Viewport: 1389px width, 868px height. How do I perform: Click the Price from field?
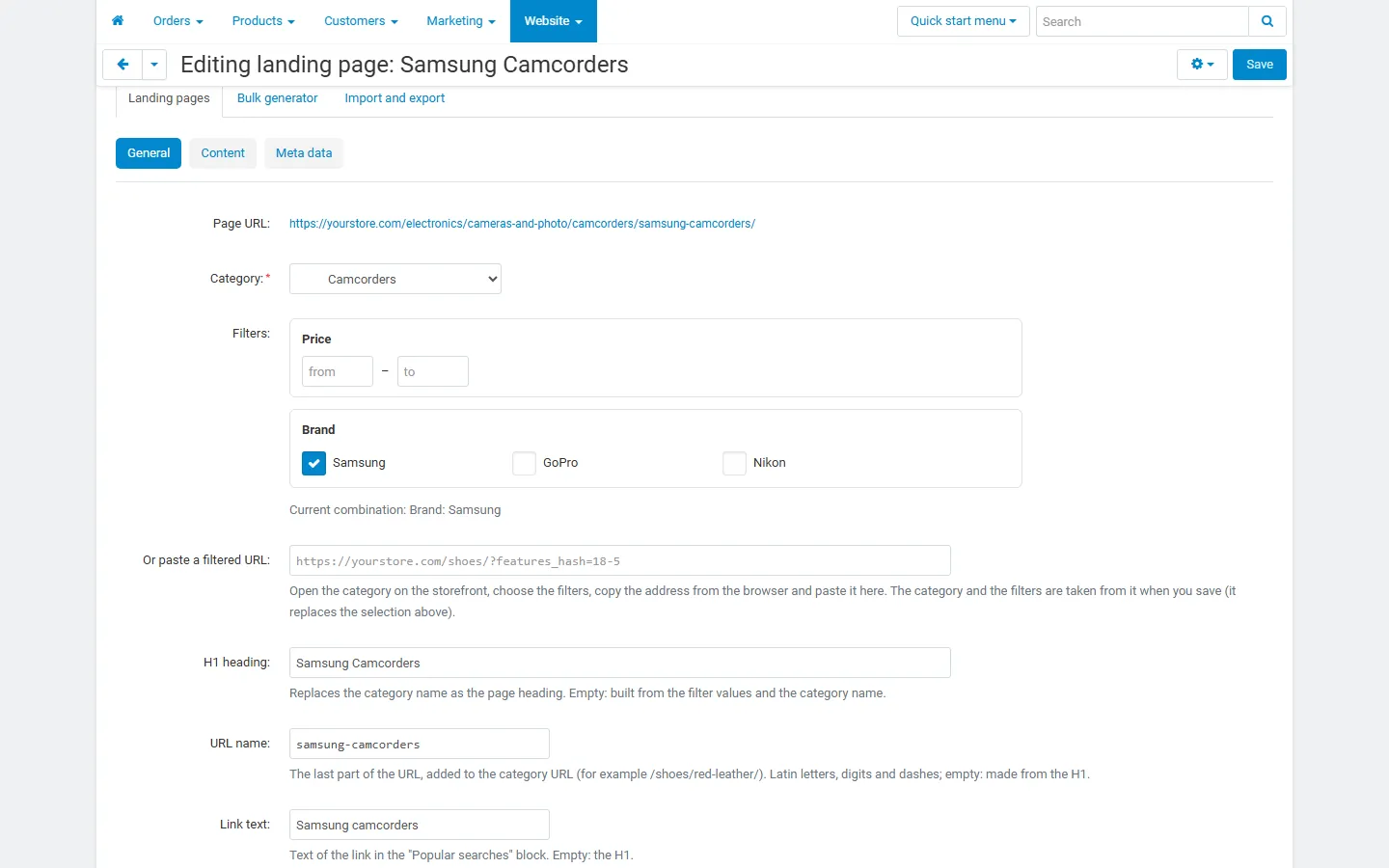point(338,371)
